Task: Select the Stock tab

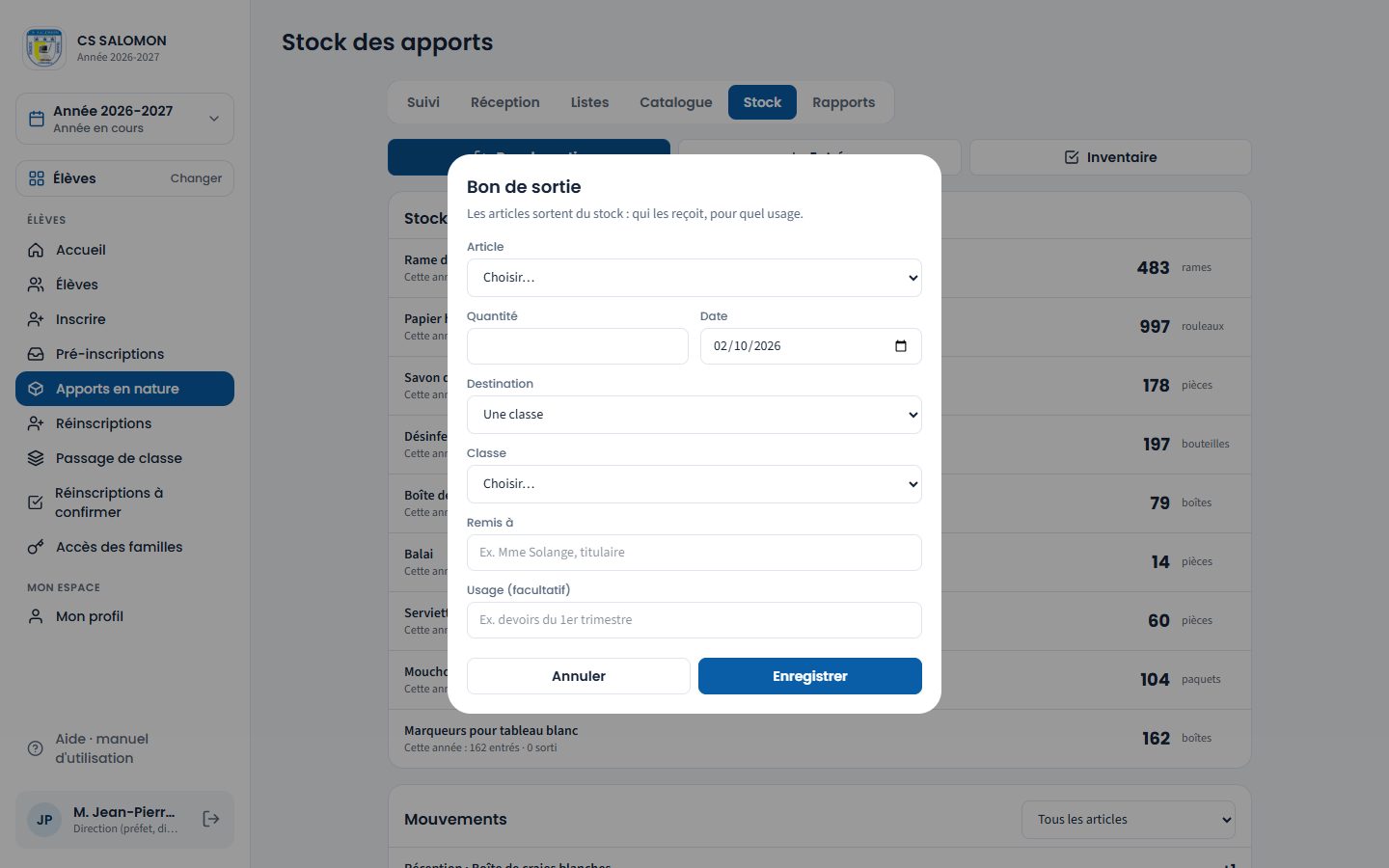Action: [762, 102]
